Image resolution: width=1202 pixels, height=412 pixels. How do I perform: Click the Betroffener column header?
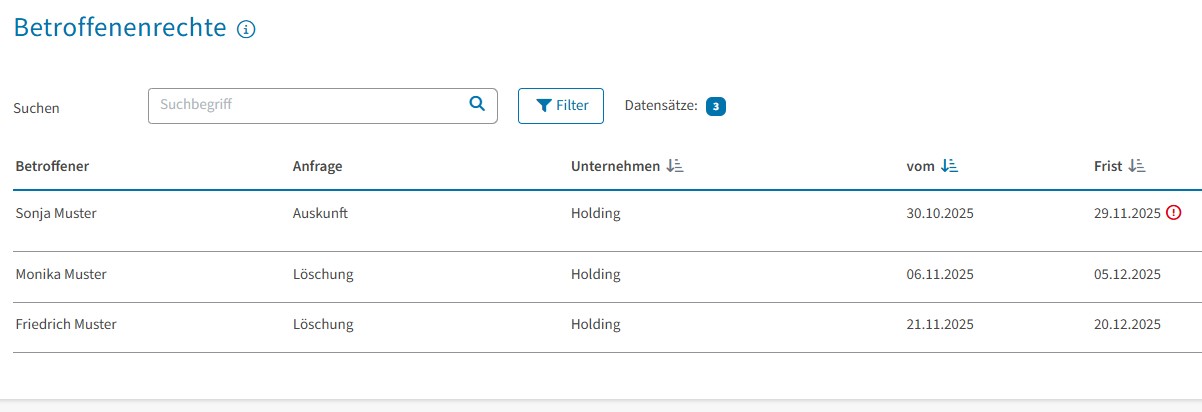pos(52,166)
